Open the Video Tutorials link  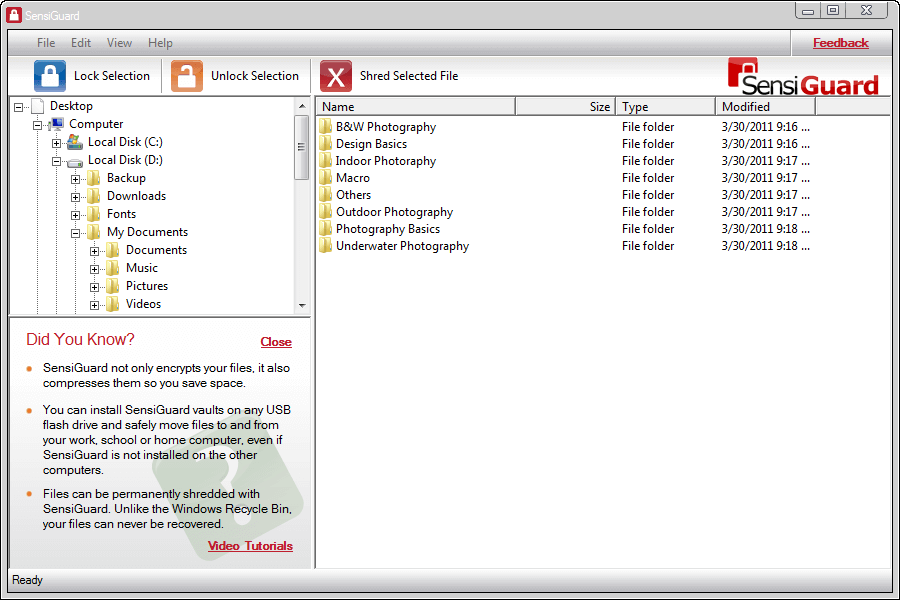pyautogui.click(x=250, y=546)
